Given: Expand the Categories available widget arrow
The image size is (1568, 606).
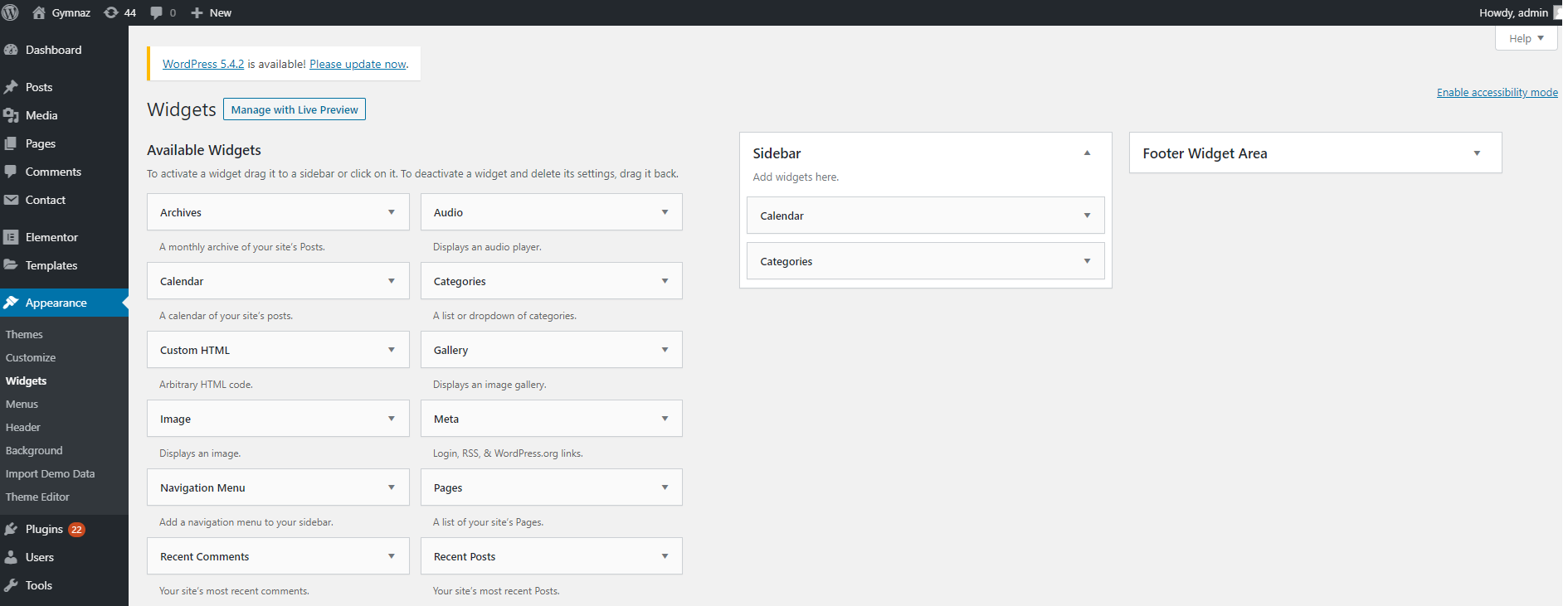Looking at the screenshot, I should (665, 281).
